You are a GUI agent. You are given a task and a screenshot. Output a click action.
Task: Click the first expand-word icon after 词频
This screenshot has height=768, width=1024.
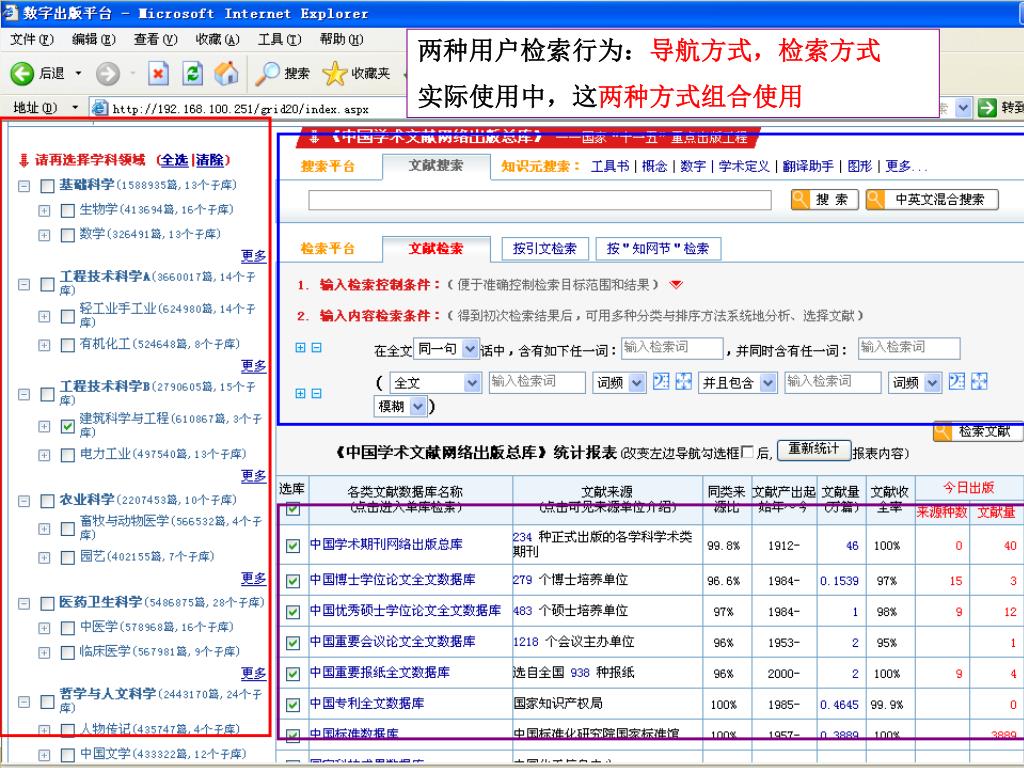(x=683, y=381)
